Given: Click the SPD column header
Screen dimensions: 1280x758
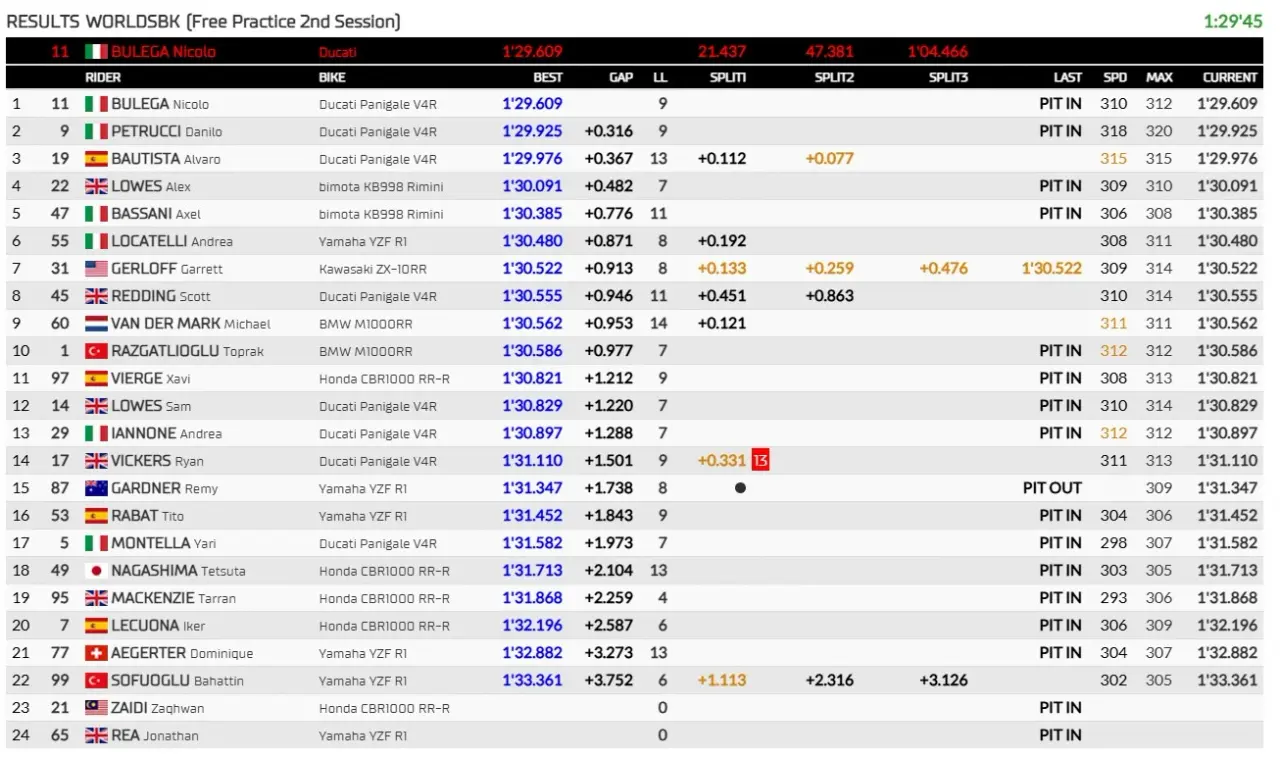Looking at the screenshot, I should point(1115,77).
